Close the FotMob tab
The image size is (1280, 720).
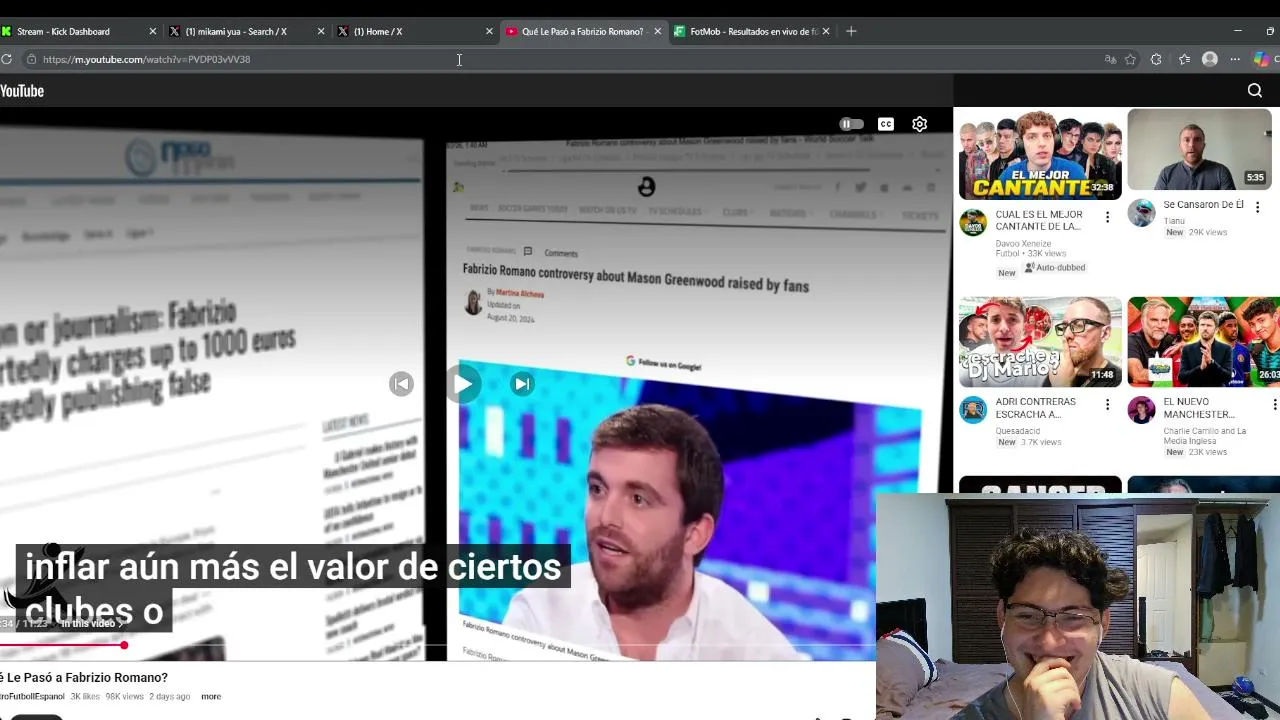tap(825, 31)
